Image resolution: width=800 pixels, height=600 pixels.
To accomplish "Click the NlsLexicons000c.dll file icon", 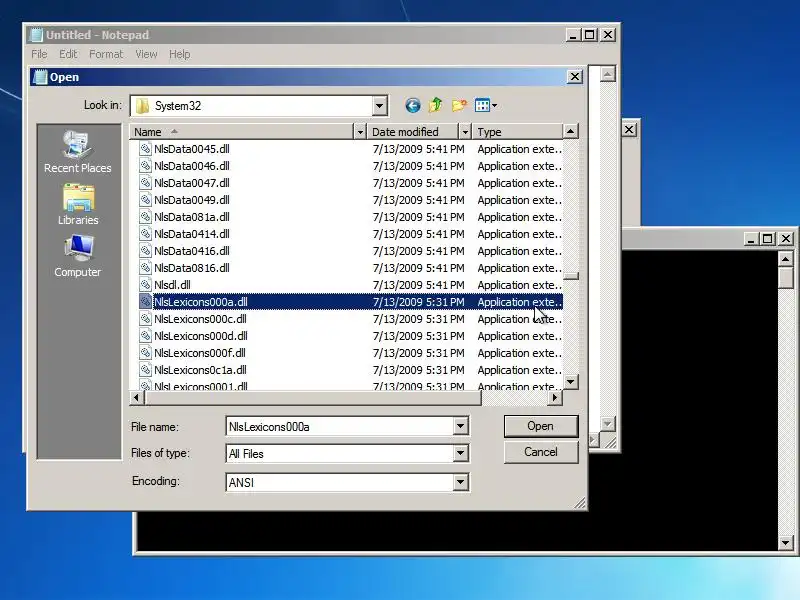I will 146,319.
